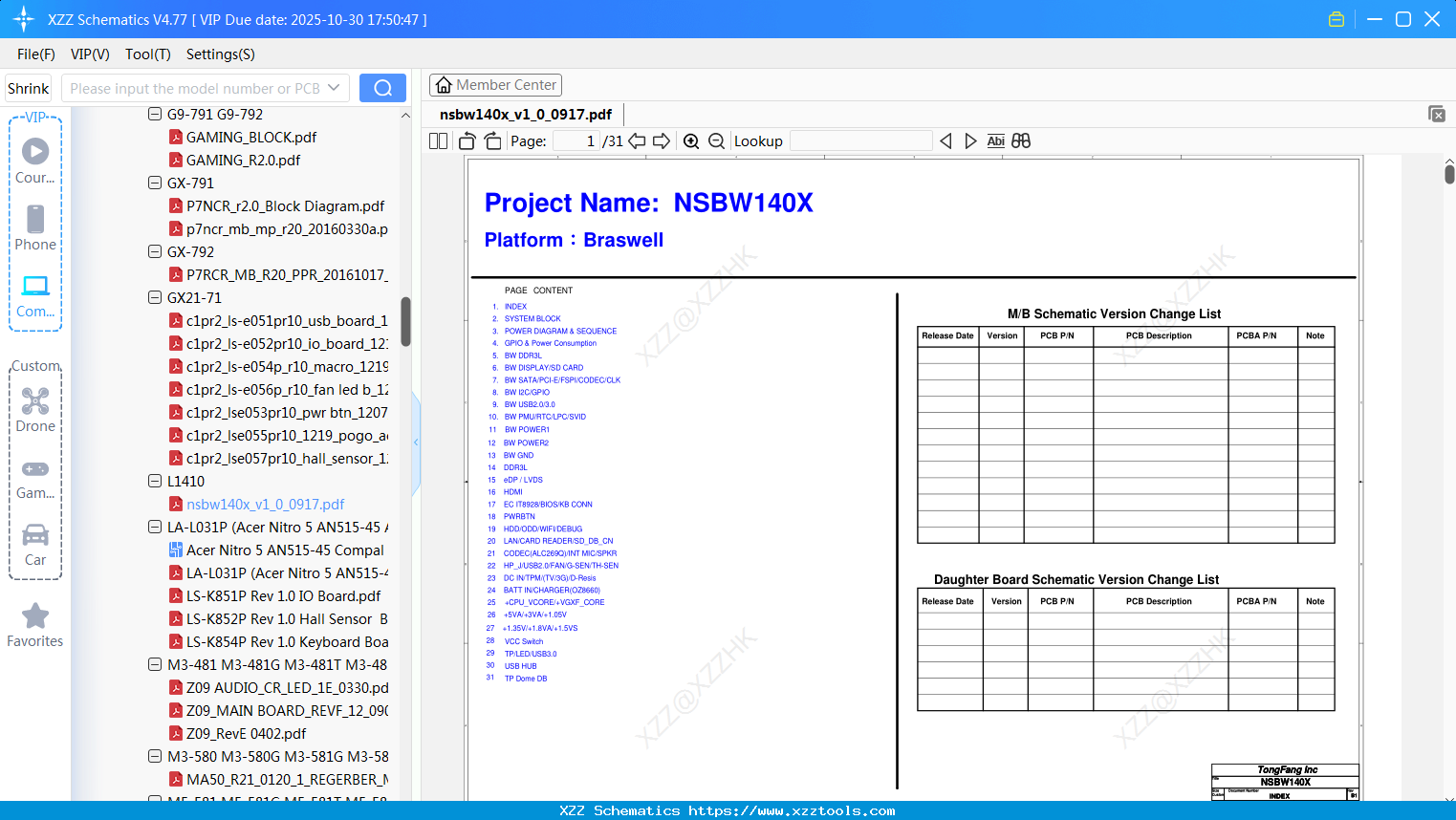Collapse the L1410 folder
1456x820 pixels.
[155, 481]
